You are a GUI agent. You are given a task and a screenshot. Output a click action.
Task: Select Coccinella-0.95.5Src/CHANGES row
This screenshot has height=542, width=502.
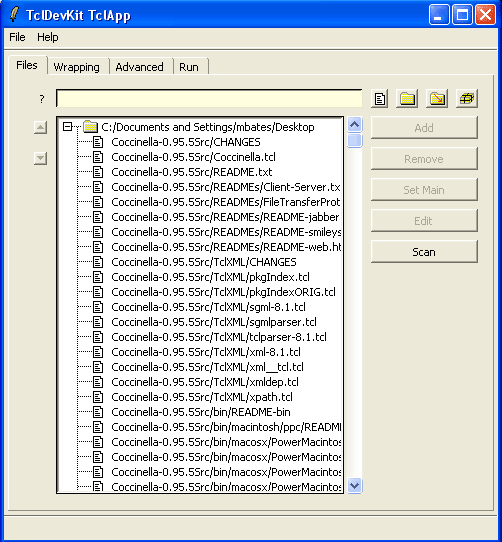(186, 142)
